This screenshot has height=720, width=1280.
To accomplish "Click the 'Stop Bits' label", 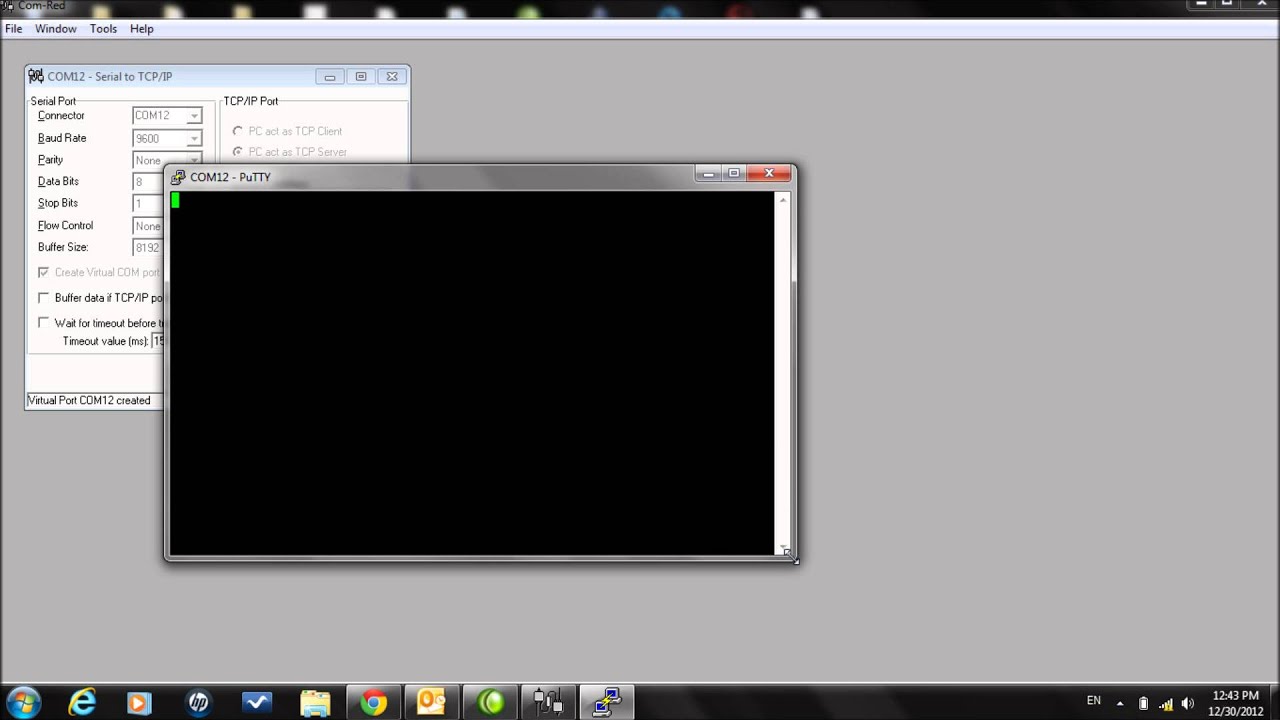I will [58, 204].
